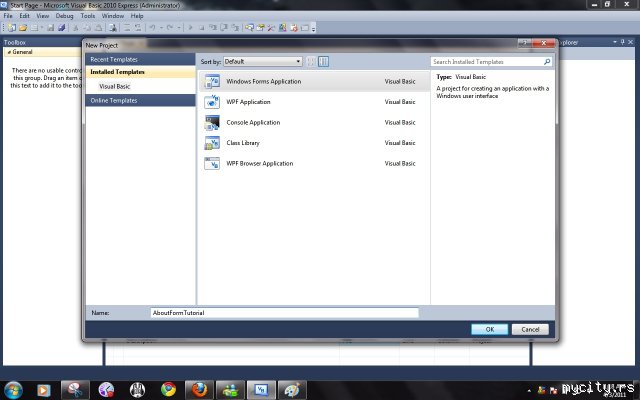This screenshot has width=640, height=400.
Task: Open the Paint palette taskbar icon
Action: [x=292, y=390]
